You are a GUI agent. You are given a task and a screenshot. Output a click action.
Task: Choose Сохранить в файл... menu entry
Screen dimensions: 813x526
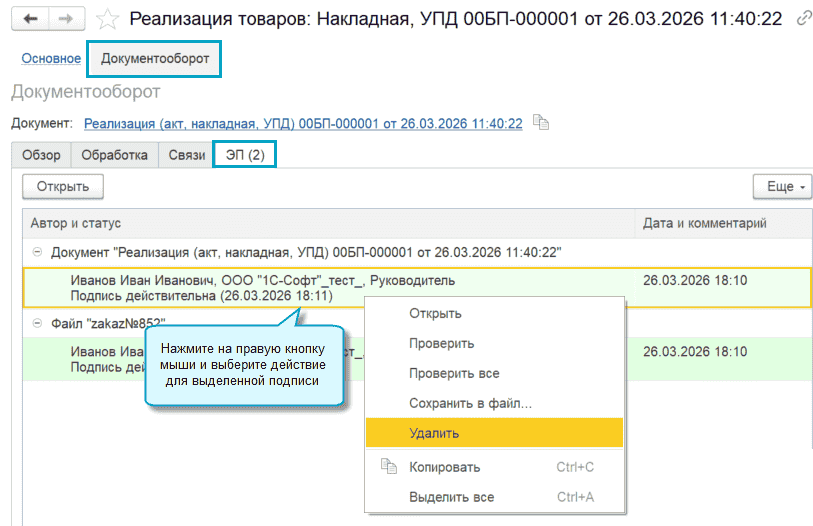pyautogui.click(x=470, y=403)
